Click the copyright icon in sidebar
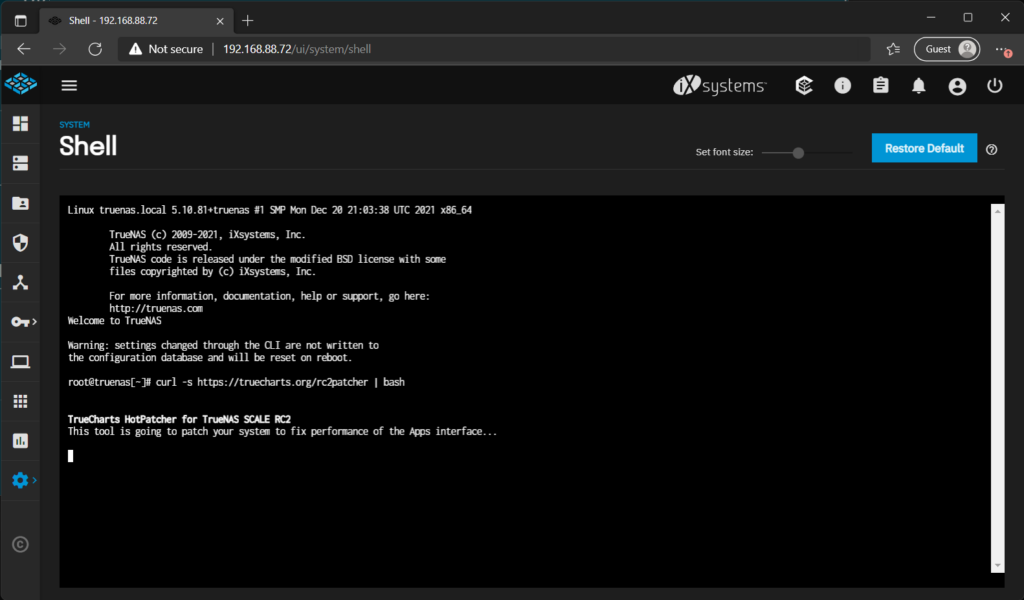 click(x=20, y=544)
